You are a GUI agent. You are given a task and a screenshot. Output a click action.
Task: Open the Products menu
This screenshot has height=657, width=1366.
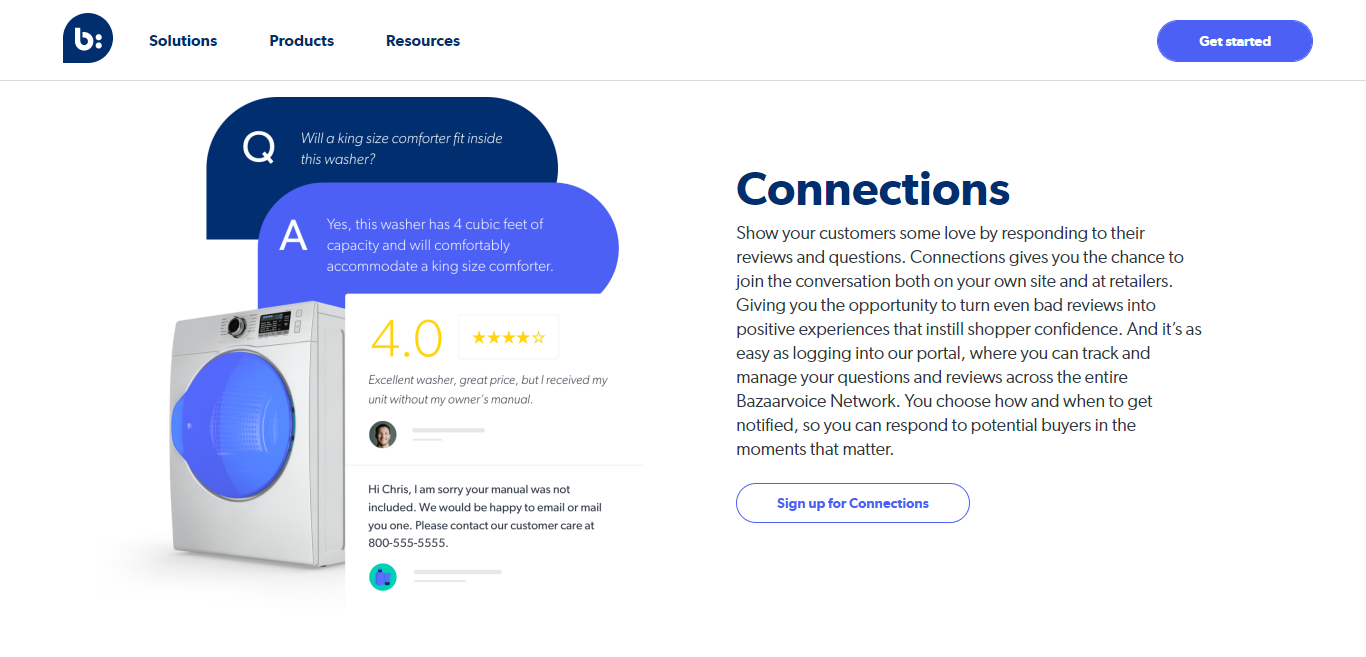coord(302,41)
